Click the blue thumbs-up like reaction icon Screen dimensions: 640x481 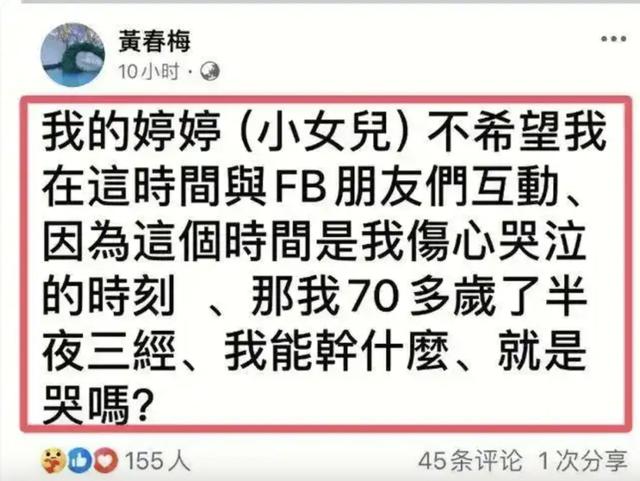click(80, 461)
